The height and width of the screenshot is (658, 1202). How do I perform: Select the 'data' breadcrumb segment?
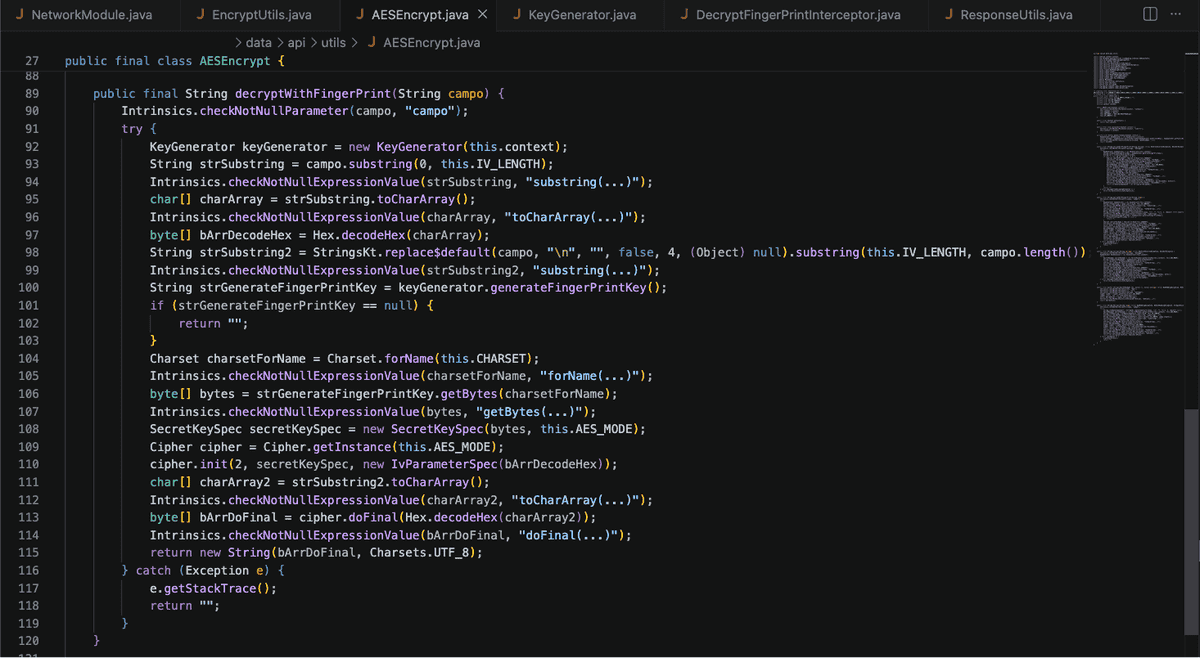click(x=259, y=43)
